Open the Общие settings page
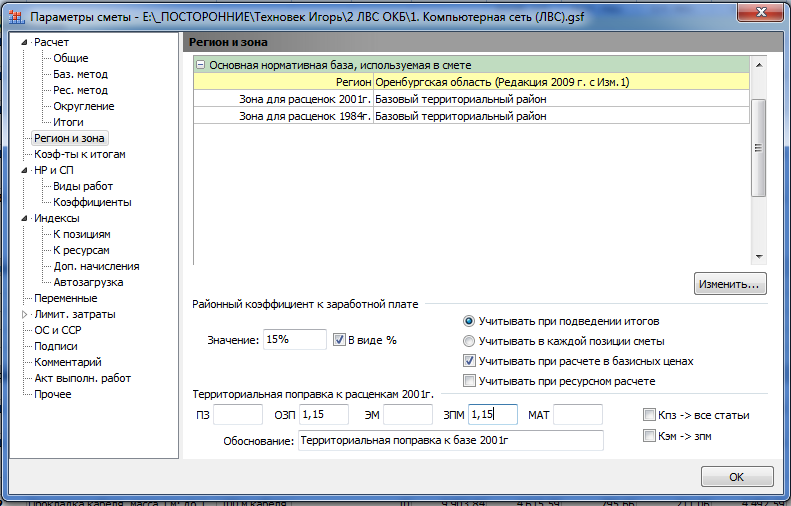The width and height of the screenshot is (791, 506). (x=71, y=58)
